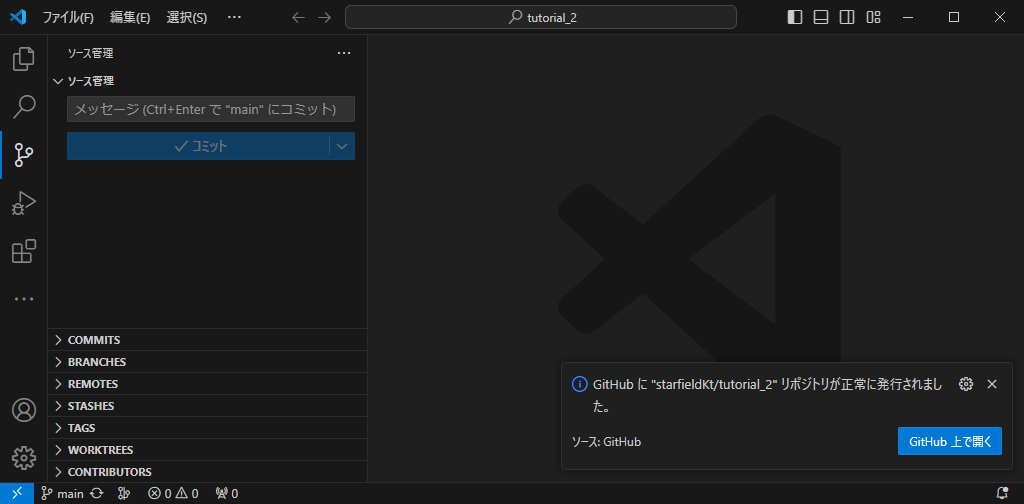Open the VS Code logo menu
Screen dimensions: 1024x504
[x=18, y=18]
